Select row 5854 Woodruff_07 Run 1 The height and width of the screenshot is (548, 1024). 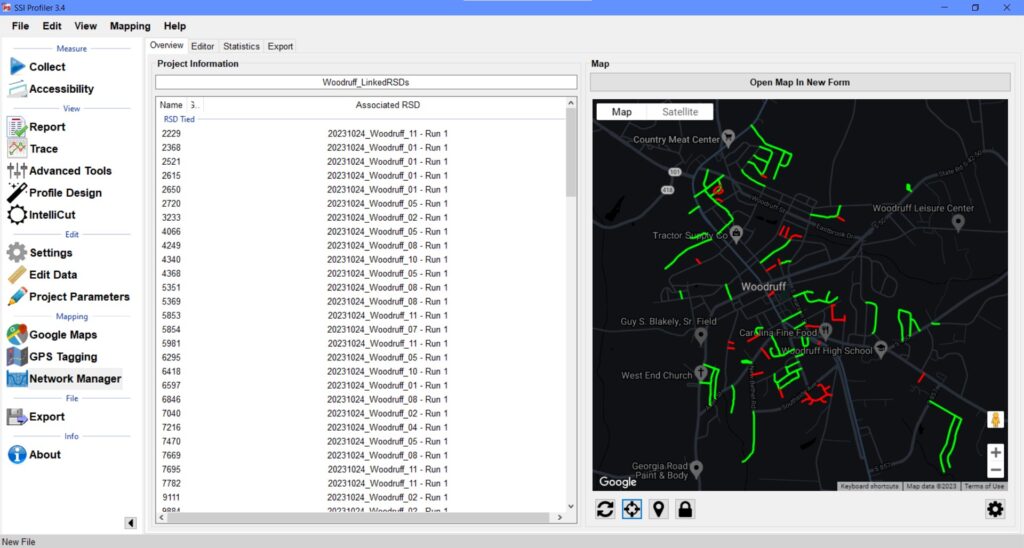click(x=360, y=329)
